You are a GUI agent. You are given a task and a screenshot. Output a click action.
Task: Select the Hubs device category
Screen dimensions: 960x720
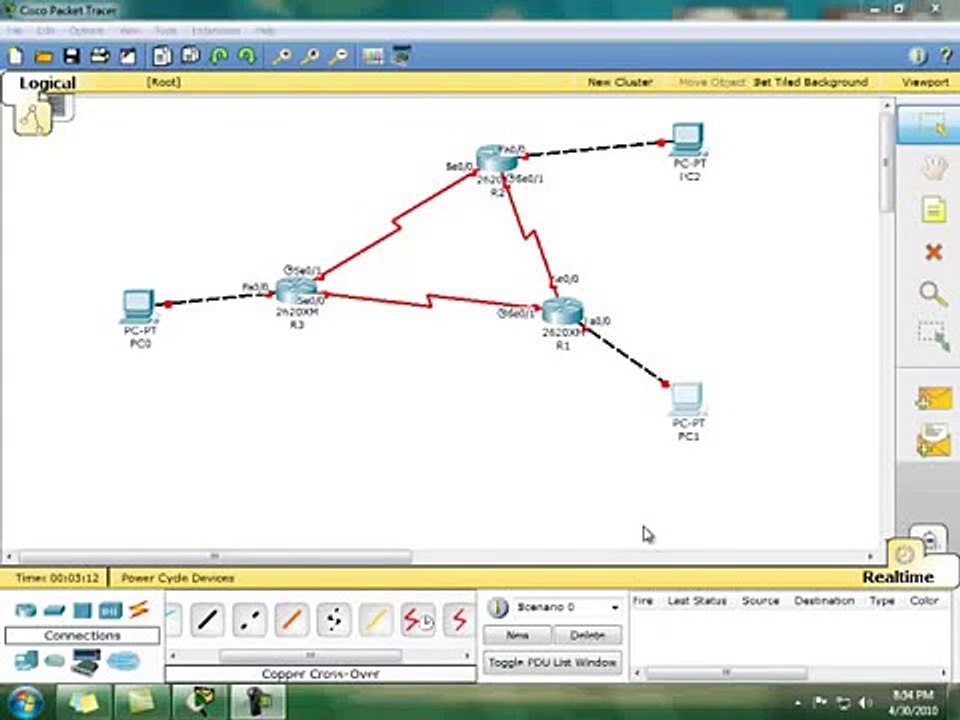coord(82,610)
